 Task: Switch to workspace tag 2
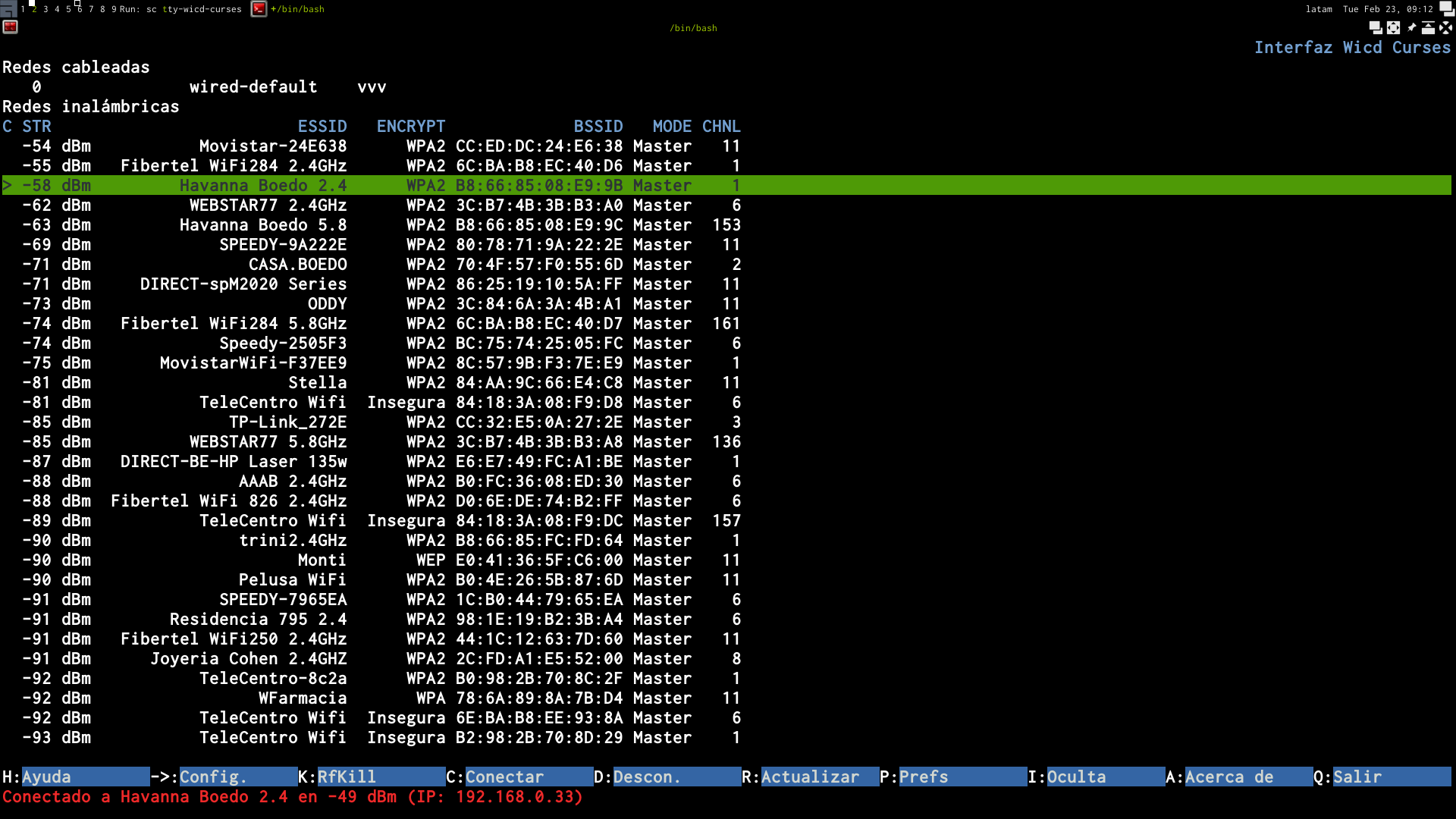(x=34, y=9)
